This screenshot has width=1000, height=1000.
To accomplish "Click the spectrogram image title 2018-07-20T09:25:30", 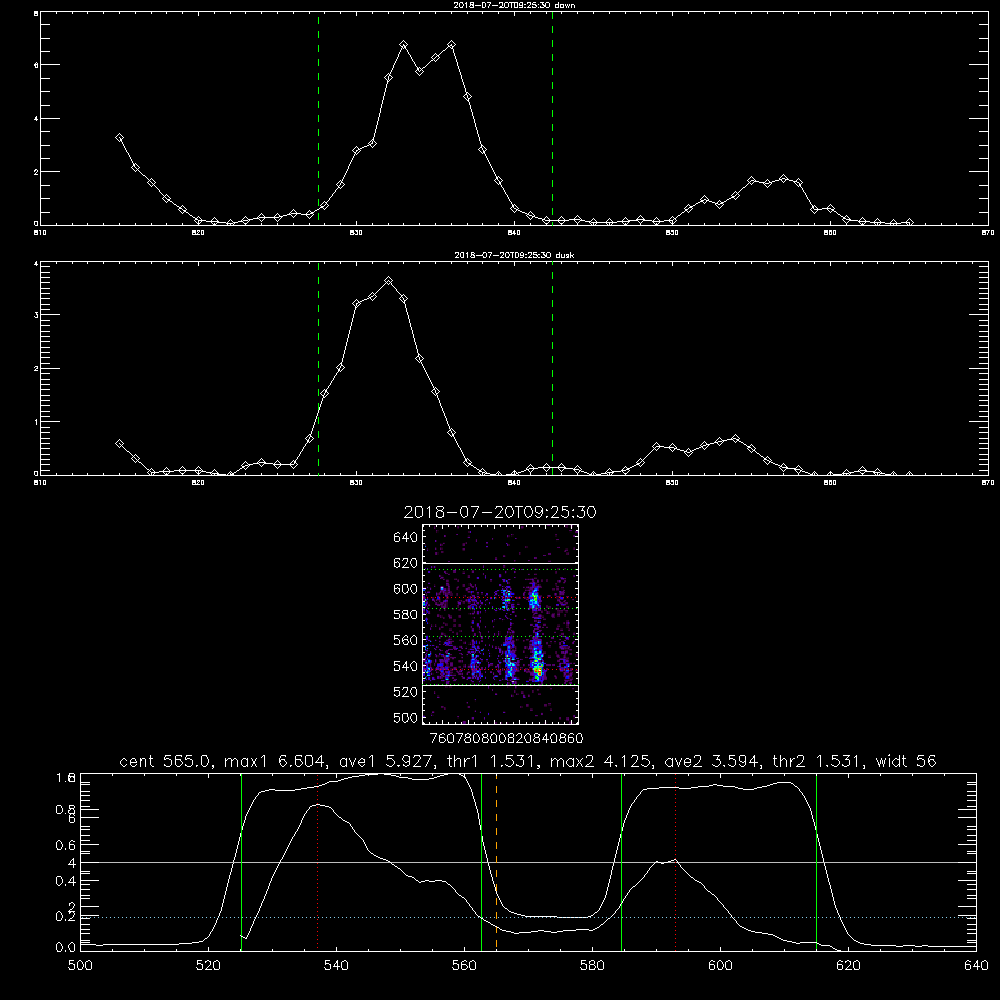I will pyautogui.click(x=500, y=512).
